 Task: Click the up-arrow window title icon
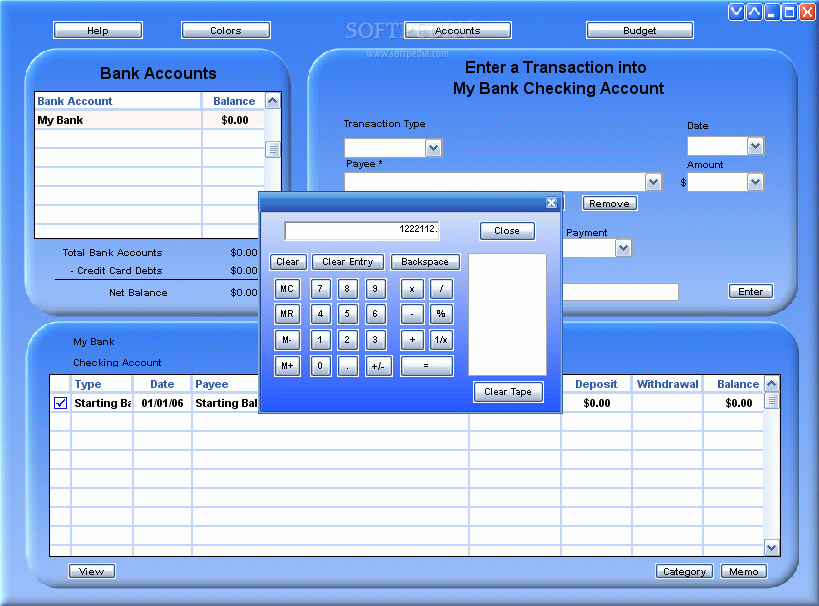tap(754, 12)
